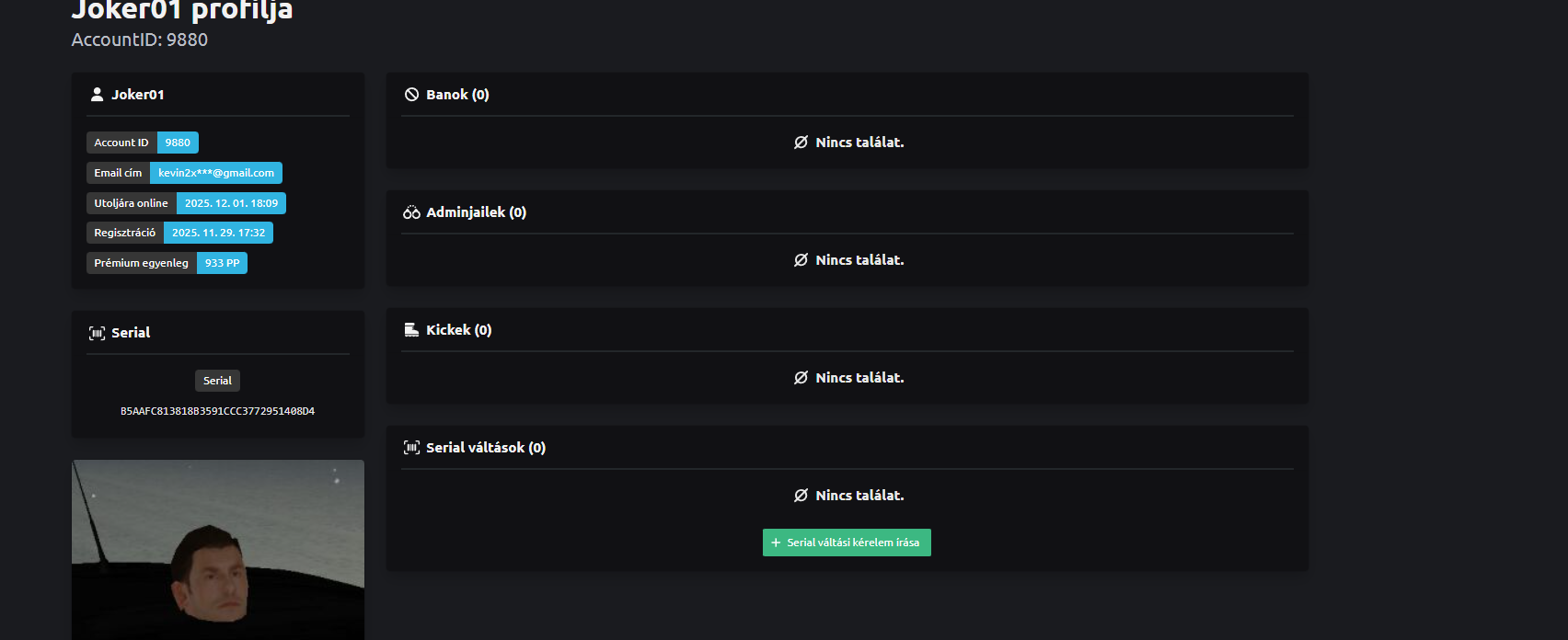
Task: Click the barcode icon in Serial panel
Action: [x=97, y=333]
